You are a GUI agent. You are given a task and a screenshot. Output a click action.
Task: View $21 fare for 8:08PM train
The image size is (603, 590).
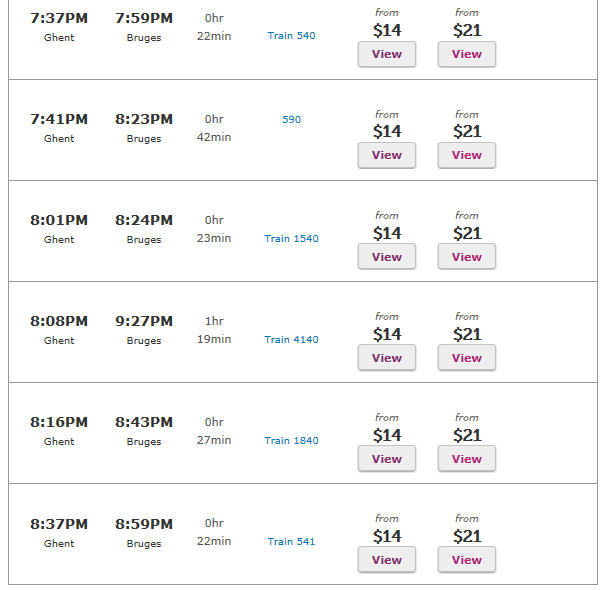click(x=466, y=358)
